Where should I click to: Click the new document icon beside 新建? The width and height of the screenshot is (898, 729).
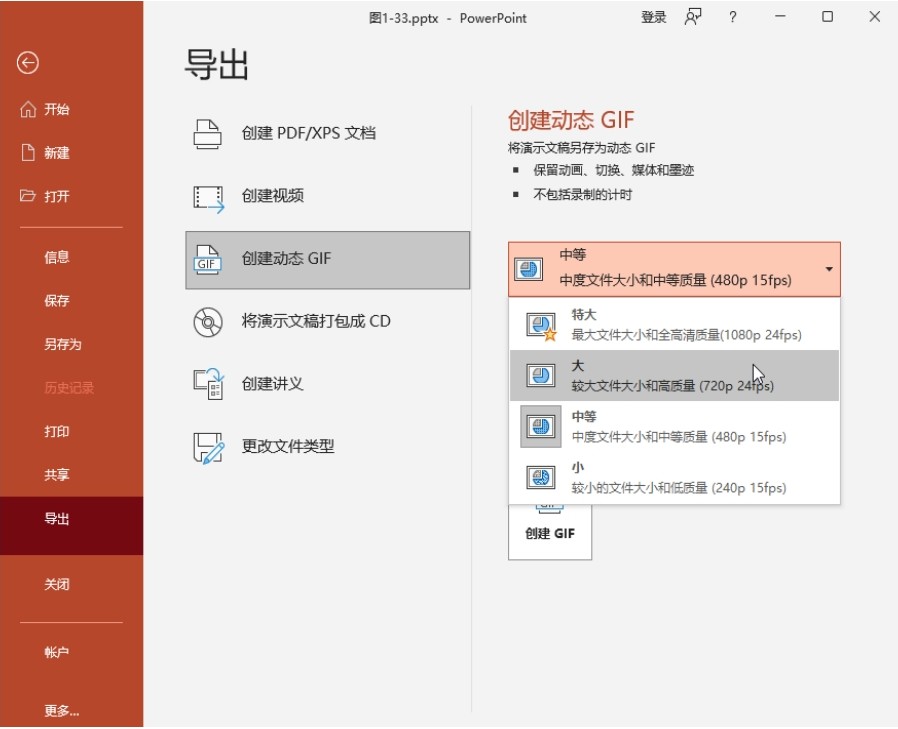click(27, 152)
